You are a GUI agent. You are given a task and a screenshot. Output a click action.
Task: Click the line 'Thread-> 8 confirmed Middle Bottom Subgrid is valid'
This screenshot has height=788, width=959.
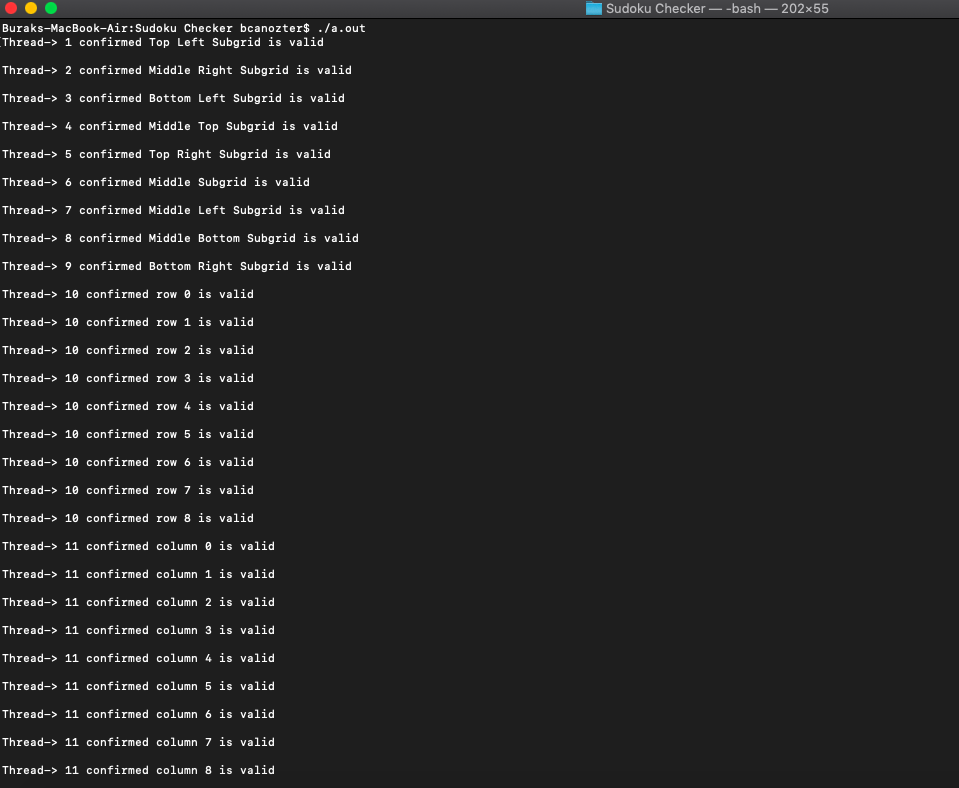coord(180,239)
